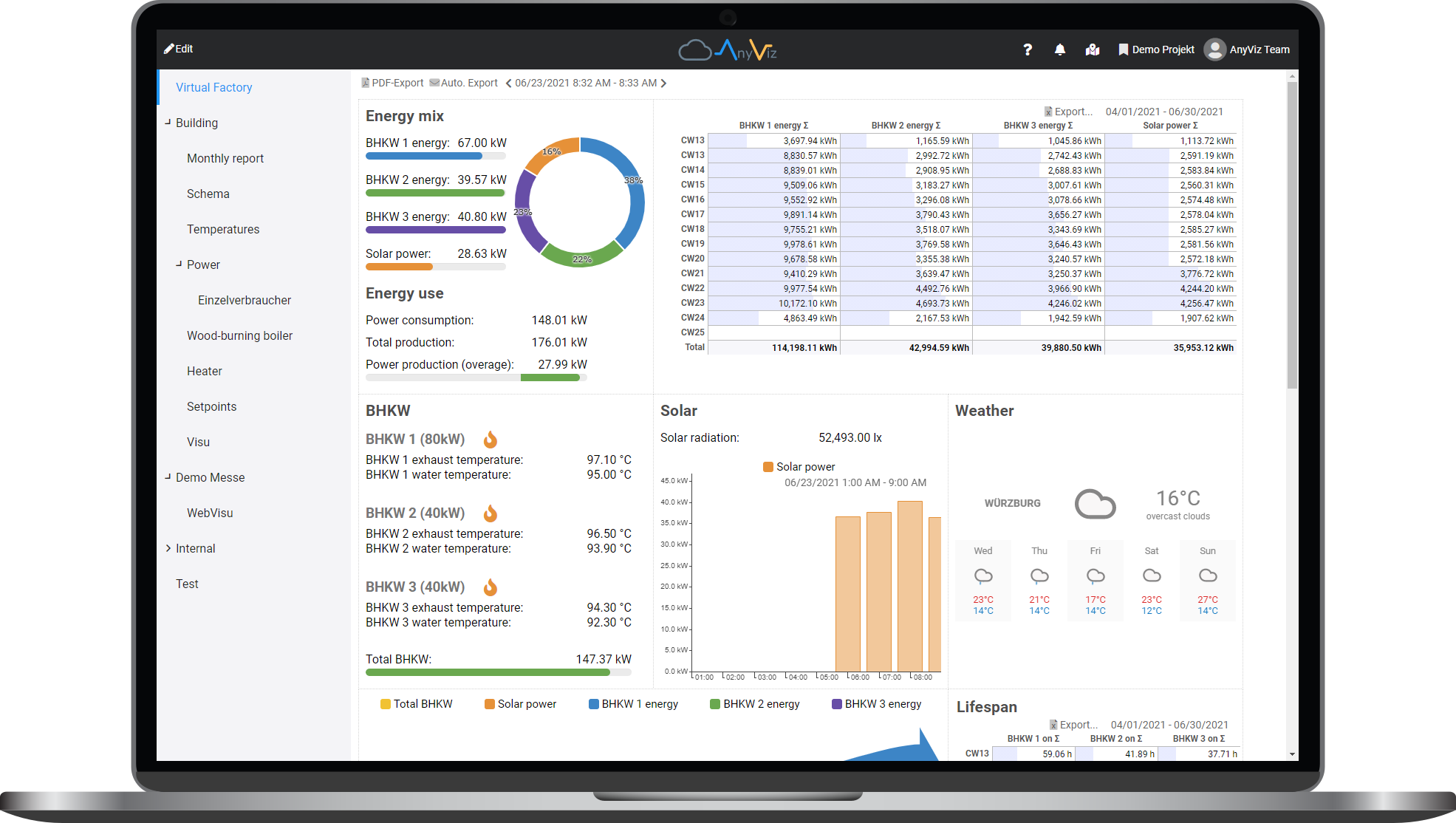
Task: Click the Edit pencil icon
Action: click(x=168, y=49)
